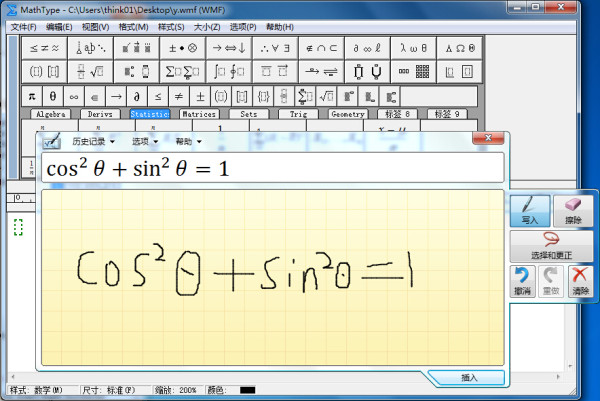Select the Erase tool
The height and width of the screenshot is (401, 600).
pos(573,211)
